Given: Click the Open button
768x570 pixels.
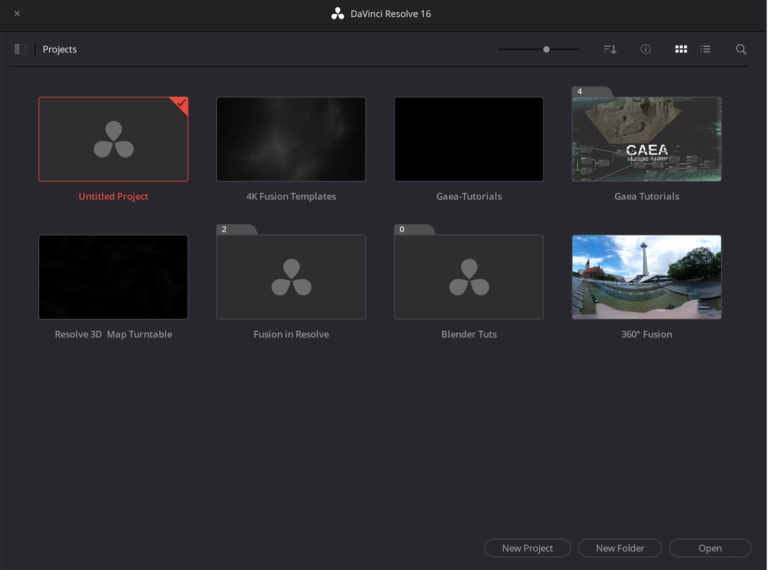Looking at the screenshot, I should 710,548.
